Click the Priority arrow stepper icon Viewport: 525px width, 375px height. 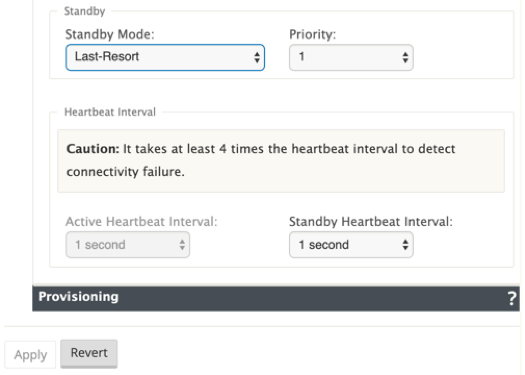coord(405,58)
